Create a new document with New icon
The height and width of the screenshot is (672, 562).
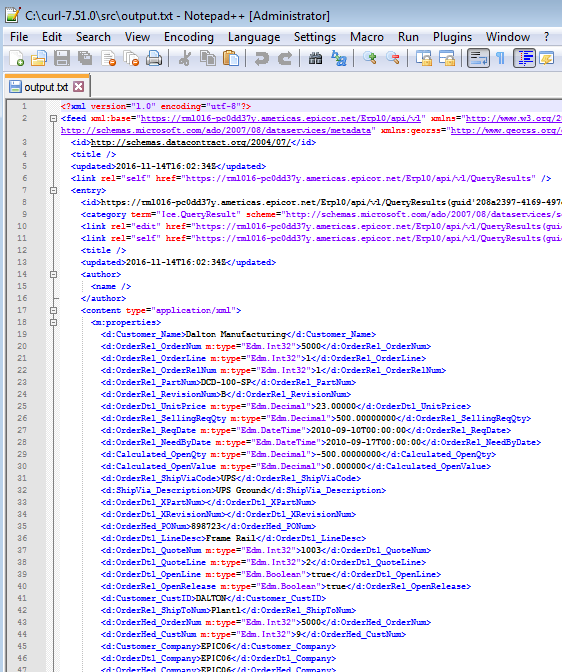point(16,58)
